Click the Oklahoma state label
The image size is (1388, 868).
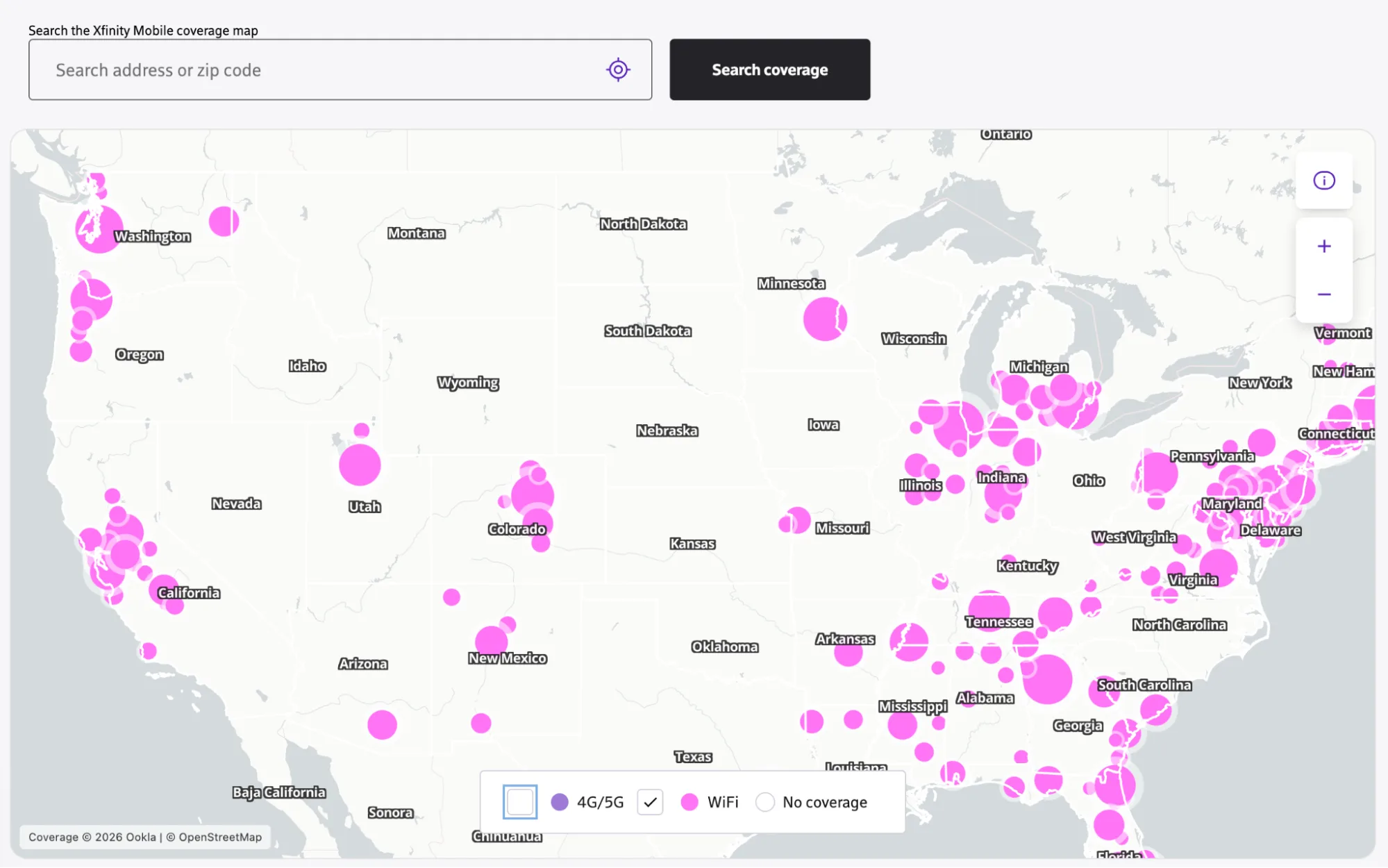click(x=724, y=646)
